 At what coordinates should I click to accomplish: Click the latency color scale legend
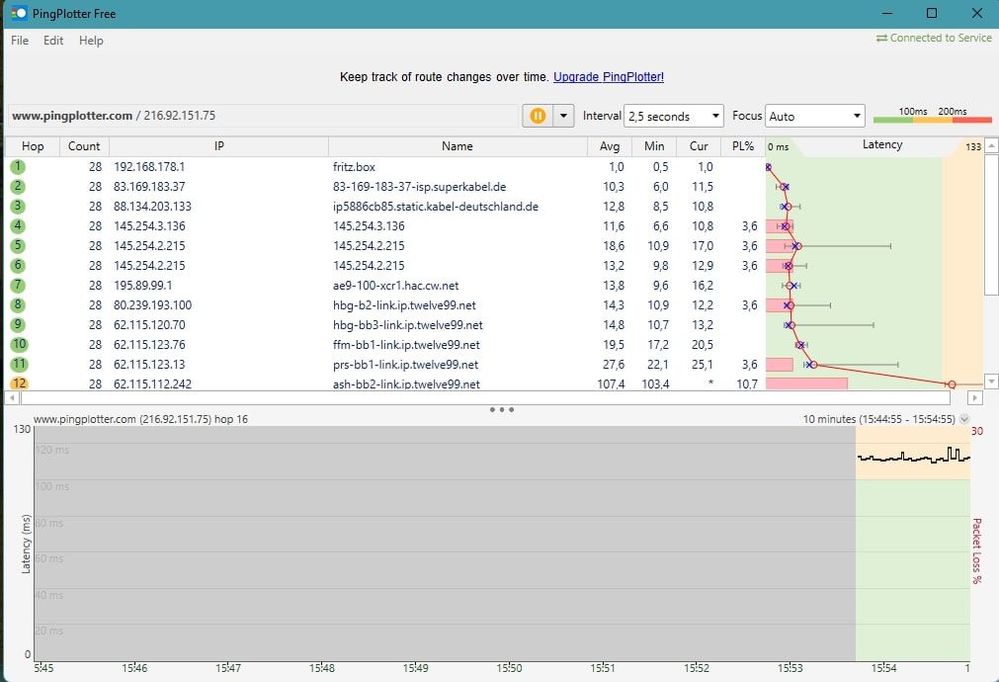pos(933,115)
